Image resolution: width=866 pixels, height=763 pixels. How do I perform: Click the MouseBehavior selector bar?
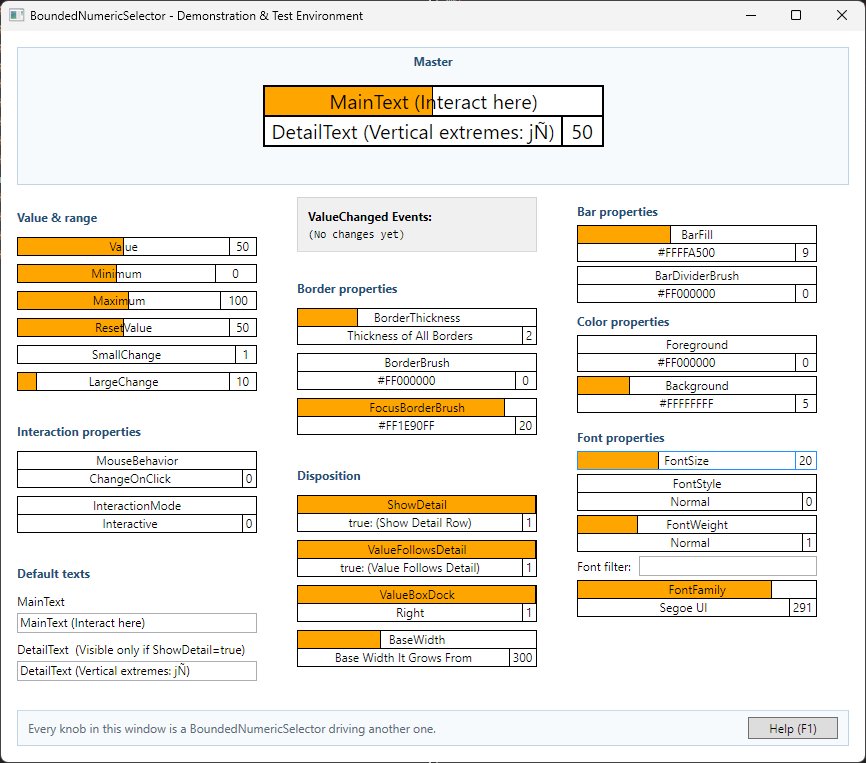[137, 461]
